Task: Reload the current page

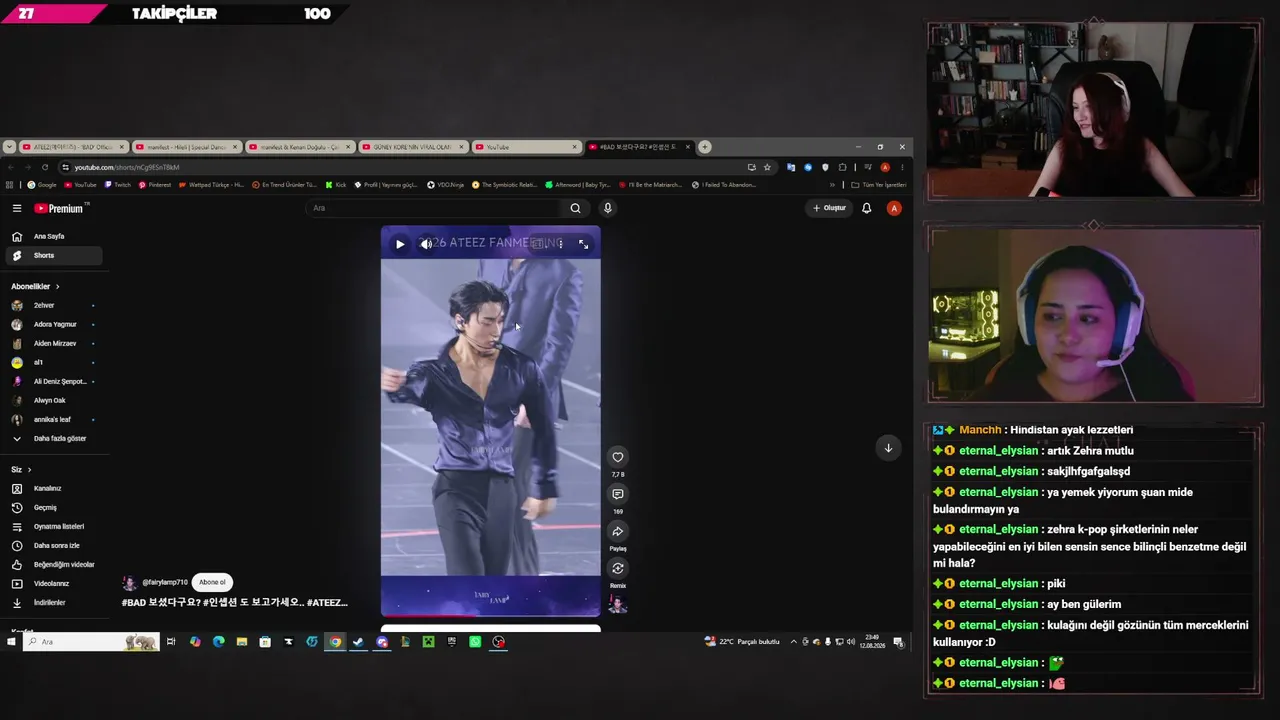Action: (45, 167)
